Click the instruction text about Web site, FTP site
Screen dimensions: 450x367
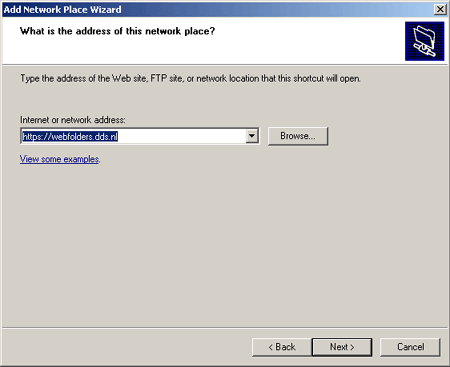click(x=190, y=79)
